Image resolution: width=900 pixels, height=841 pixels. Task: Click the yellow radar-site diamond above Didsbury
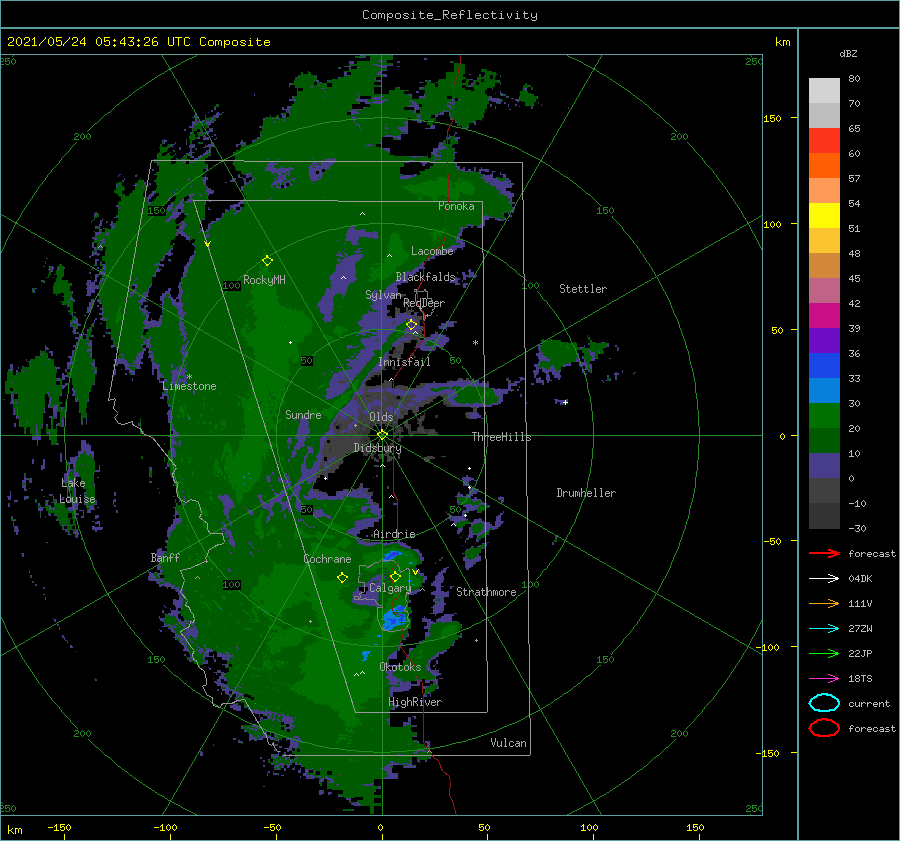(382, 435)
